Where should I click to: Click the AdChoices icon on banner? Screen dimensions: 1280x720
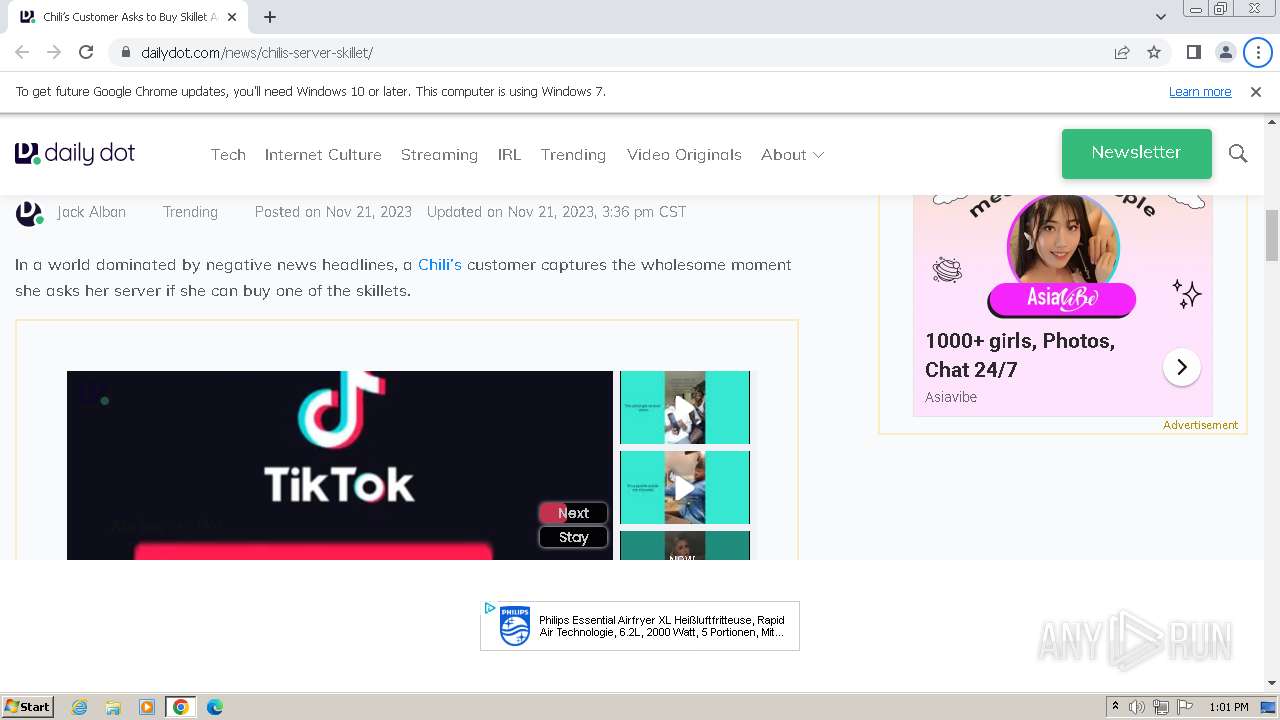[489, 608]
